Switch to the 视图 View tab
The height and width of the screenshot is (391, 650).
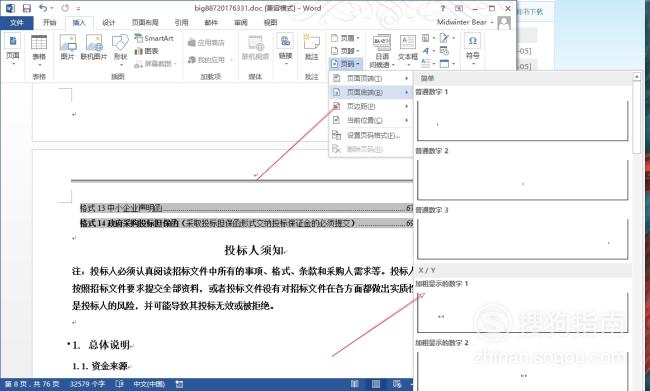coord(270,23)
